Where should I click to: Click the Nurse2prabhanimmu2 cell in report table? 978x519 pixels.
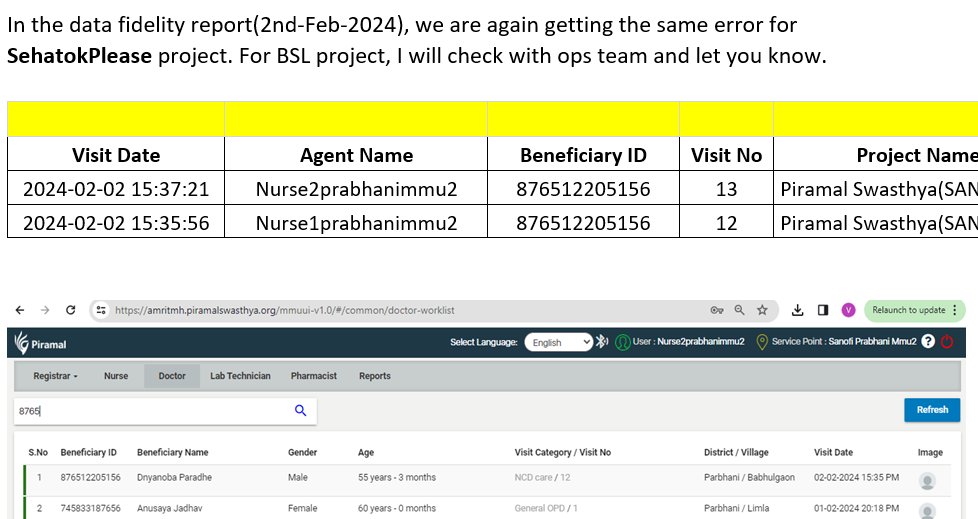[x=356, y=189]
